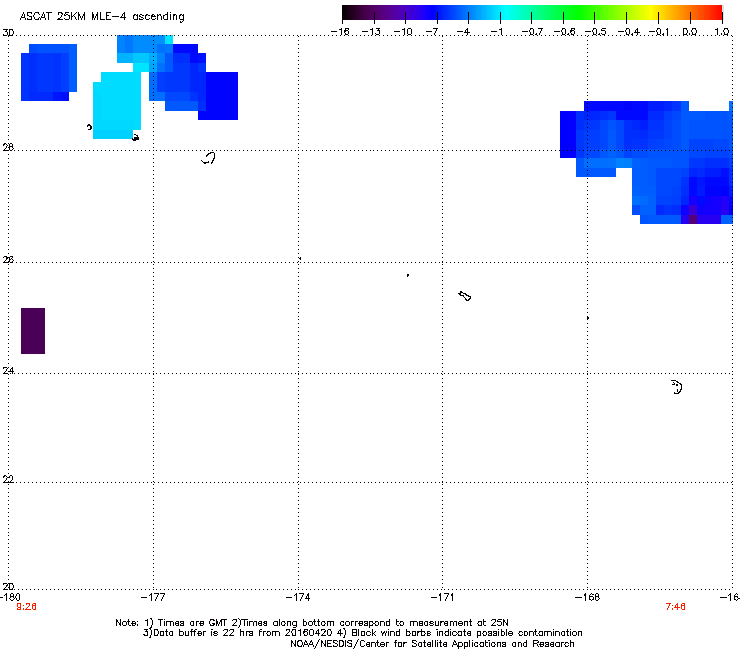Click the red 7:46 time stamp

coord(675,607)
